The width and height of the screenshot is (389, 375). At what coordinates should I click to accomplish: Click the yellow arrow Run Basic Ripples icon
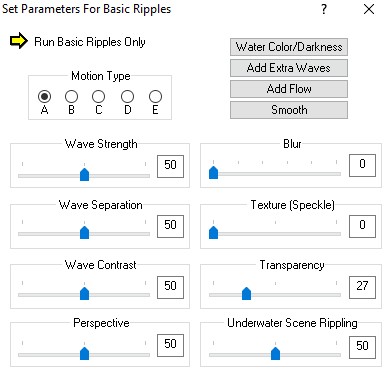(x=19, y=41)
